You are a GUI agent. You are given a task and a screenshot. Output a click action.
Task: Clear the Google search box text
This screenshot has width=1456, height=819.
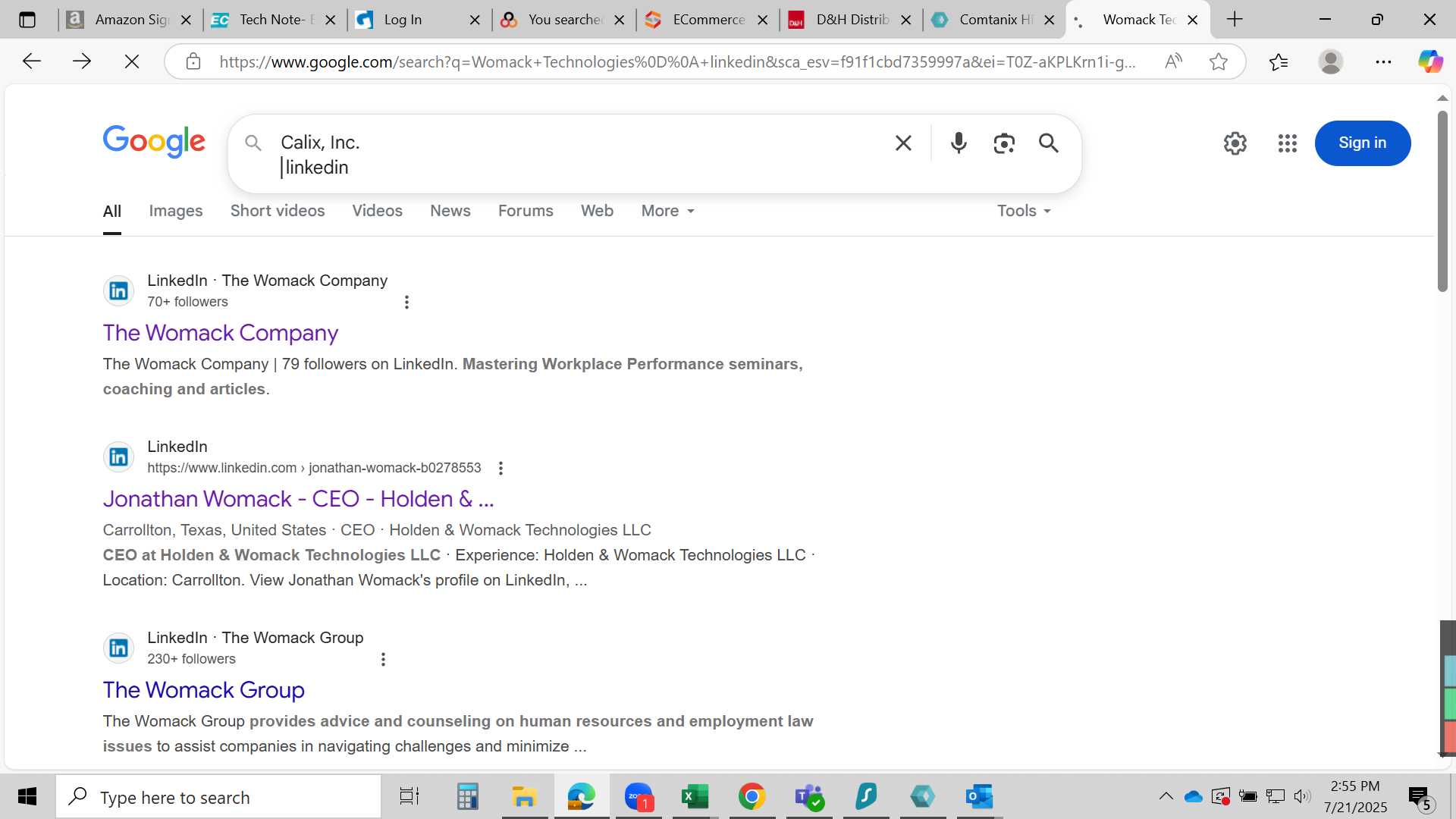pyautogui.click(x=902, y=143)
